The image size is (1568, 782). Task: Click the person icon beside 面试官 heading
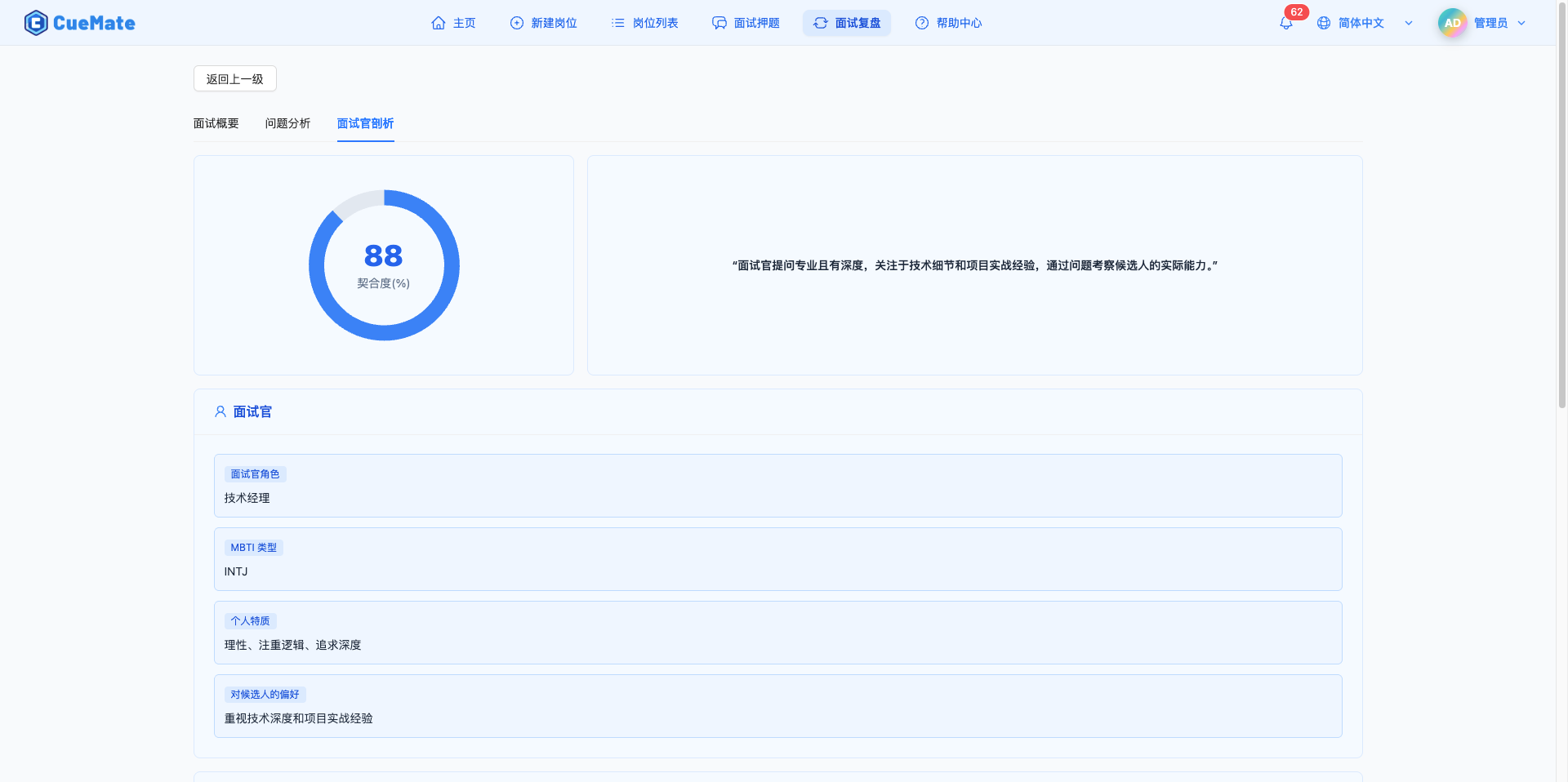coord(219,411)
